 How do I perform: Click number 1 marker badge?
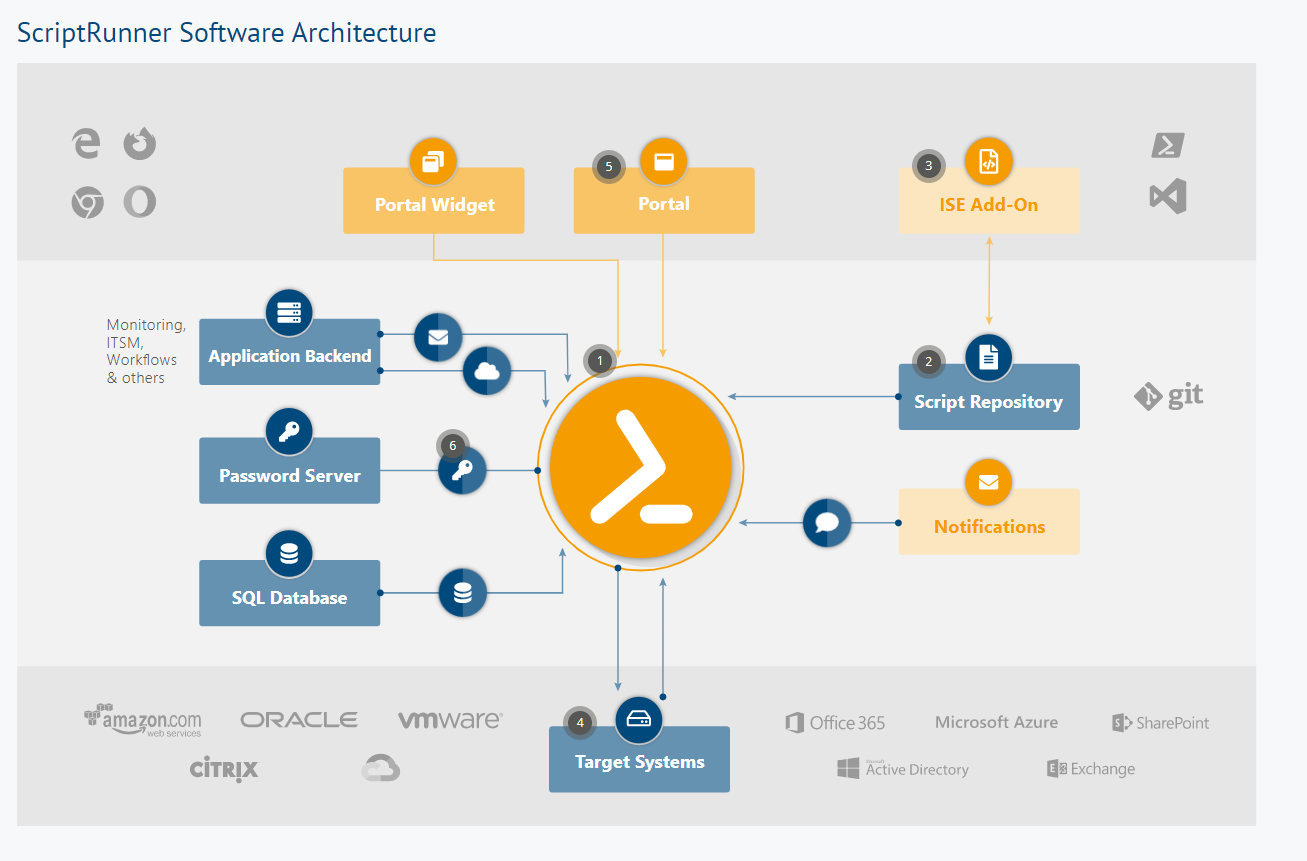(x=600, y=360)
